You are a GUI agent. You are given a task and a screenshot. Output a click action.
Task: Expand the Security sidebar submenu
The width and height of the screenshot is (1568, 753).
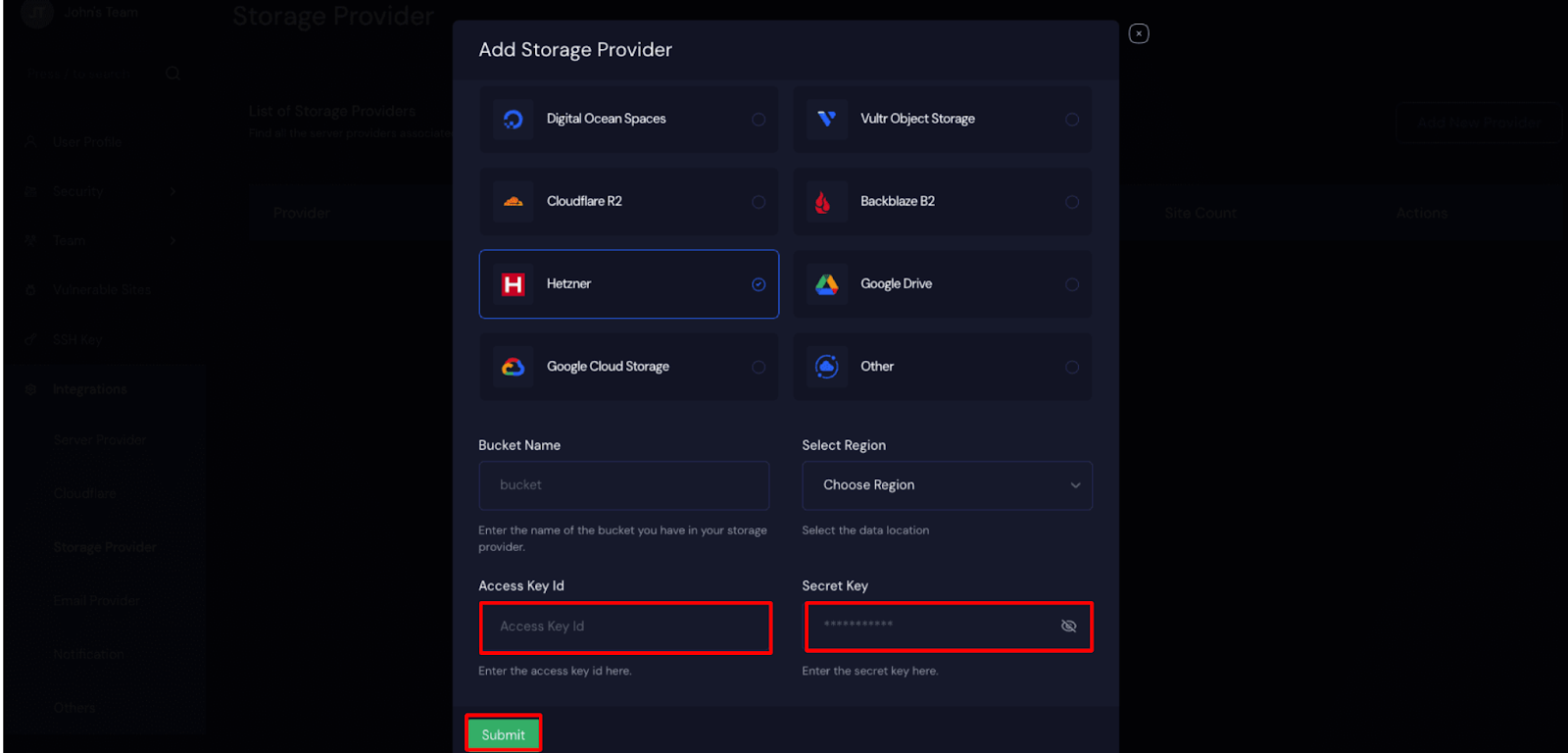coord(172,191)
